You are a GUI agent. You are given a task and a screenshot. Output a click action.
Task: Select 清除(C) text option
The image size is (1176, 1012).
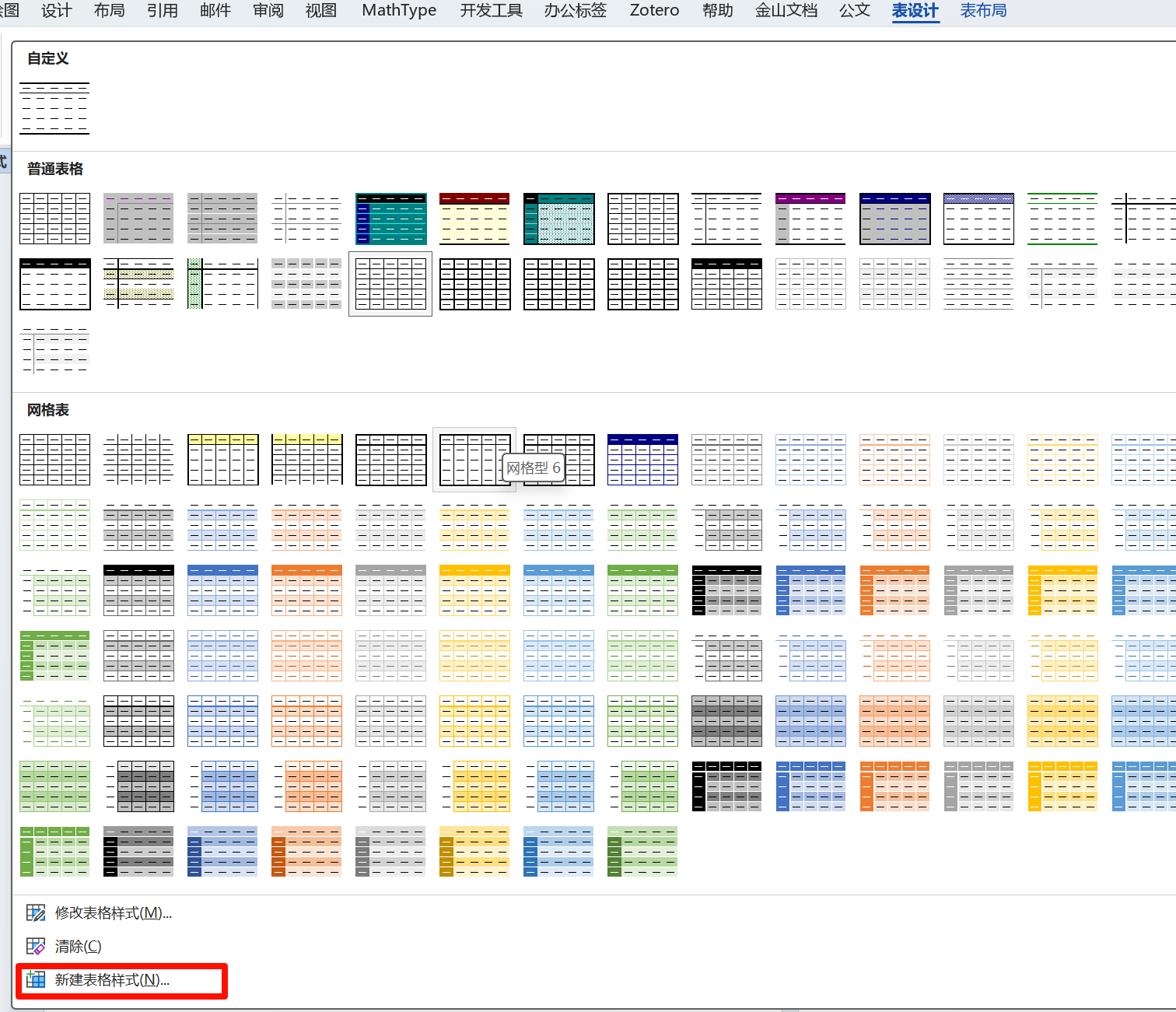pyautogui.click(x=78, y=947)
